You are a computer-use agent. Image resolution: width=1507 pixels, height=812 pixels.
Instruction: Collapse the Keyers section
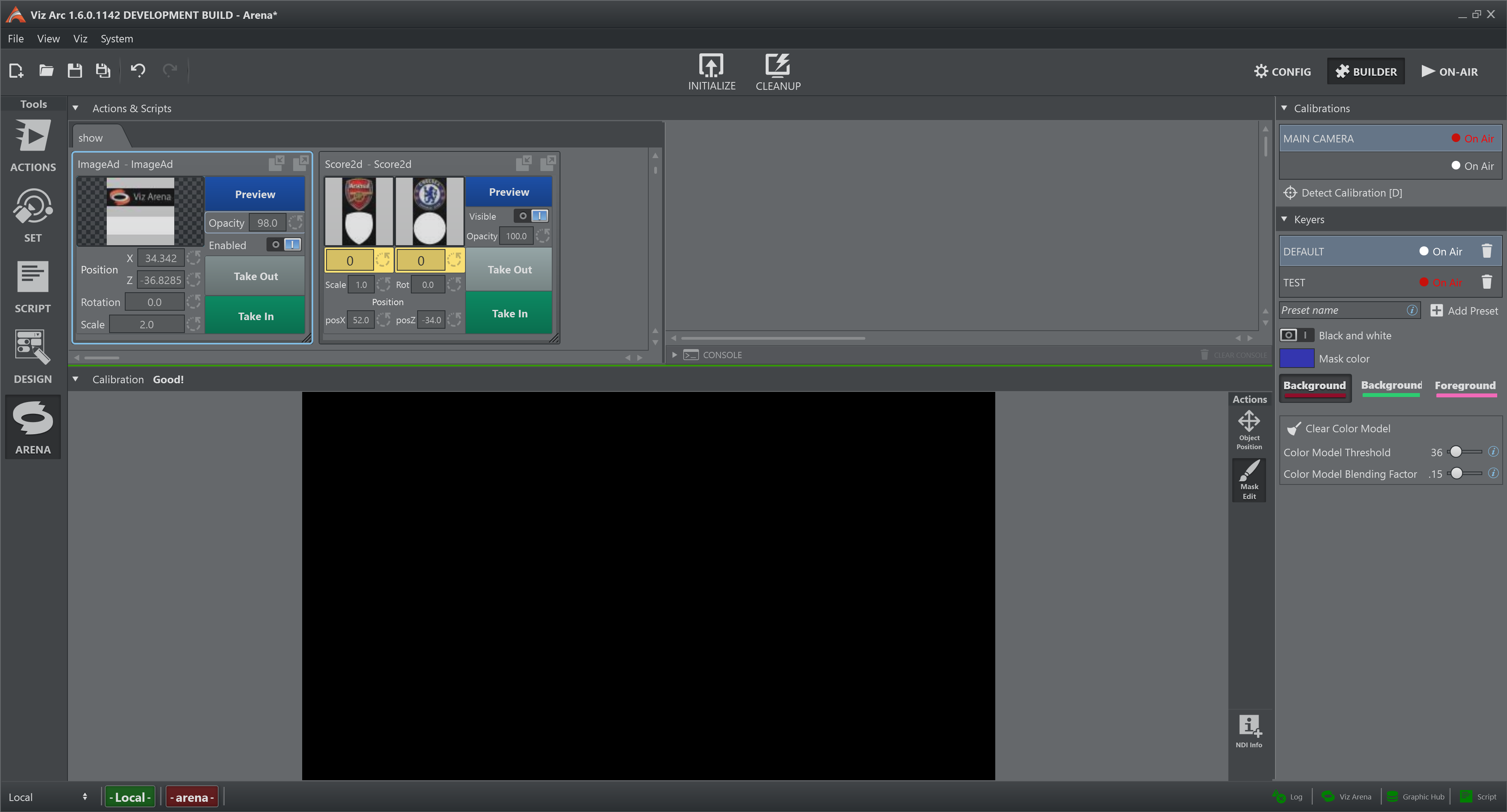click(x=1284, y=219)
